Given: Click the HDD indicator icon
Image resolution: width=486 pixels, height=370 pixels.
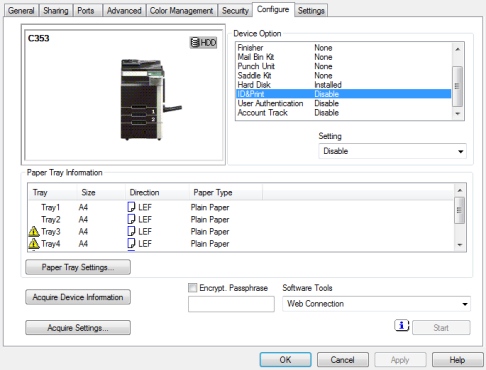Looking at the screenshot, I should [x=203, y=43].
